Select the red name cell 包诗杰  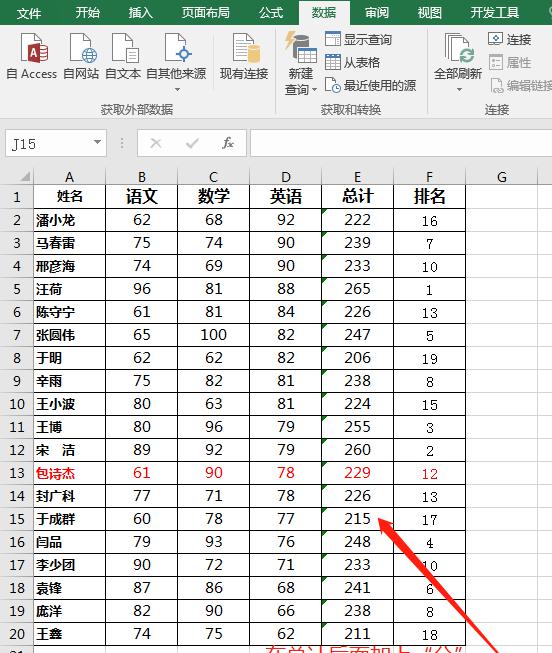(x=70, y=473)
